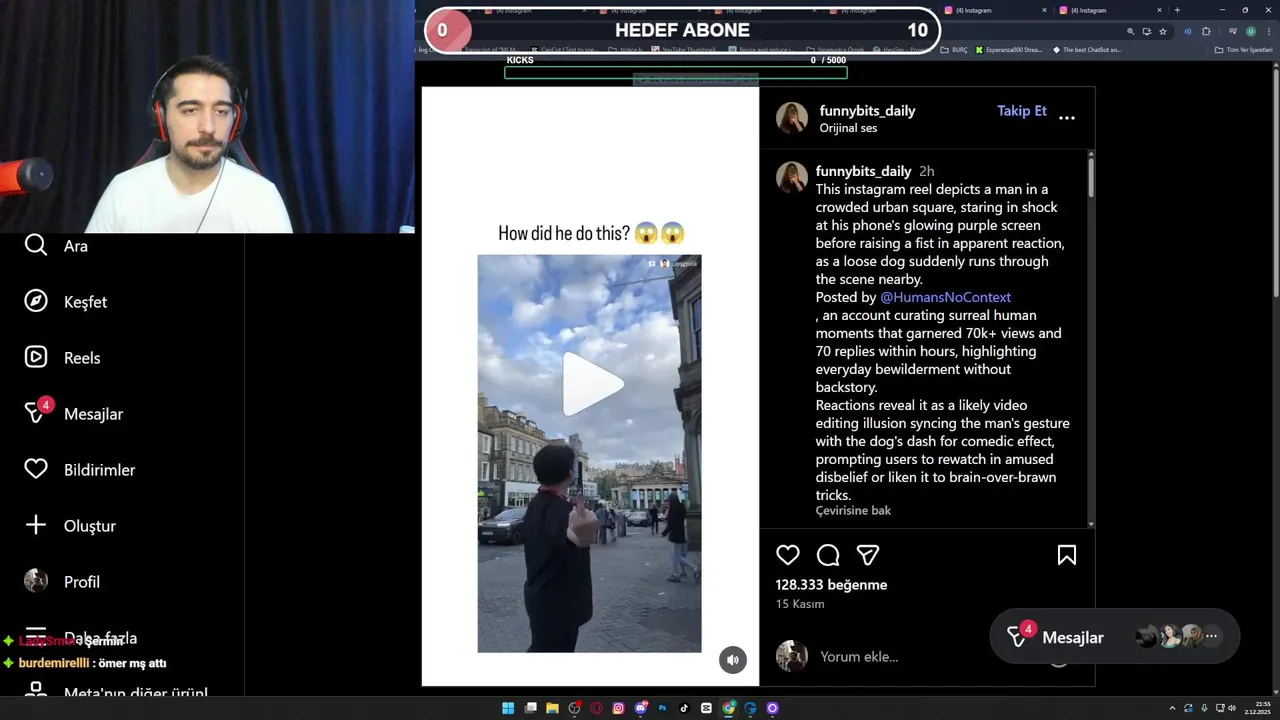Open comments with the speech bubble icon
The image size is (1280, 720).
point(828,555)
